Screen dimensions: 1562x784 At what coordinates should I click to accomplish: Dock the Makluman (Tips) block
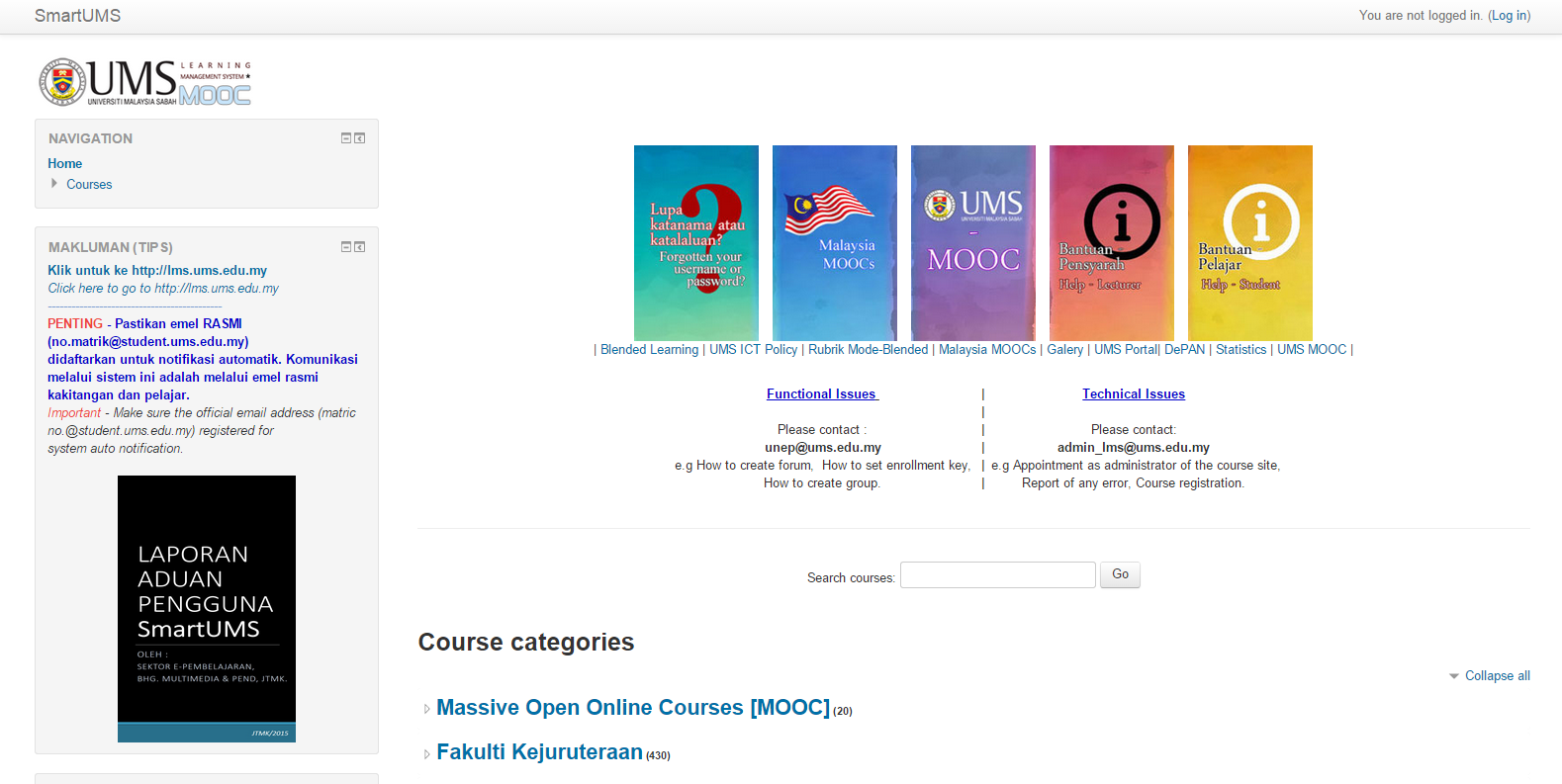[x=360, y=247]
